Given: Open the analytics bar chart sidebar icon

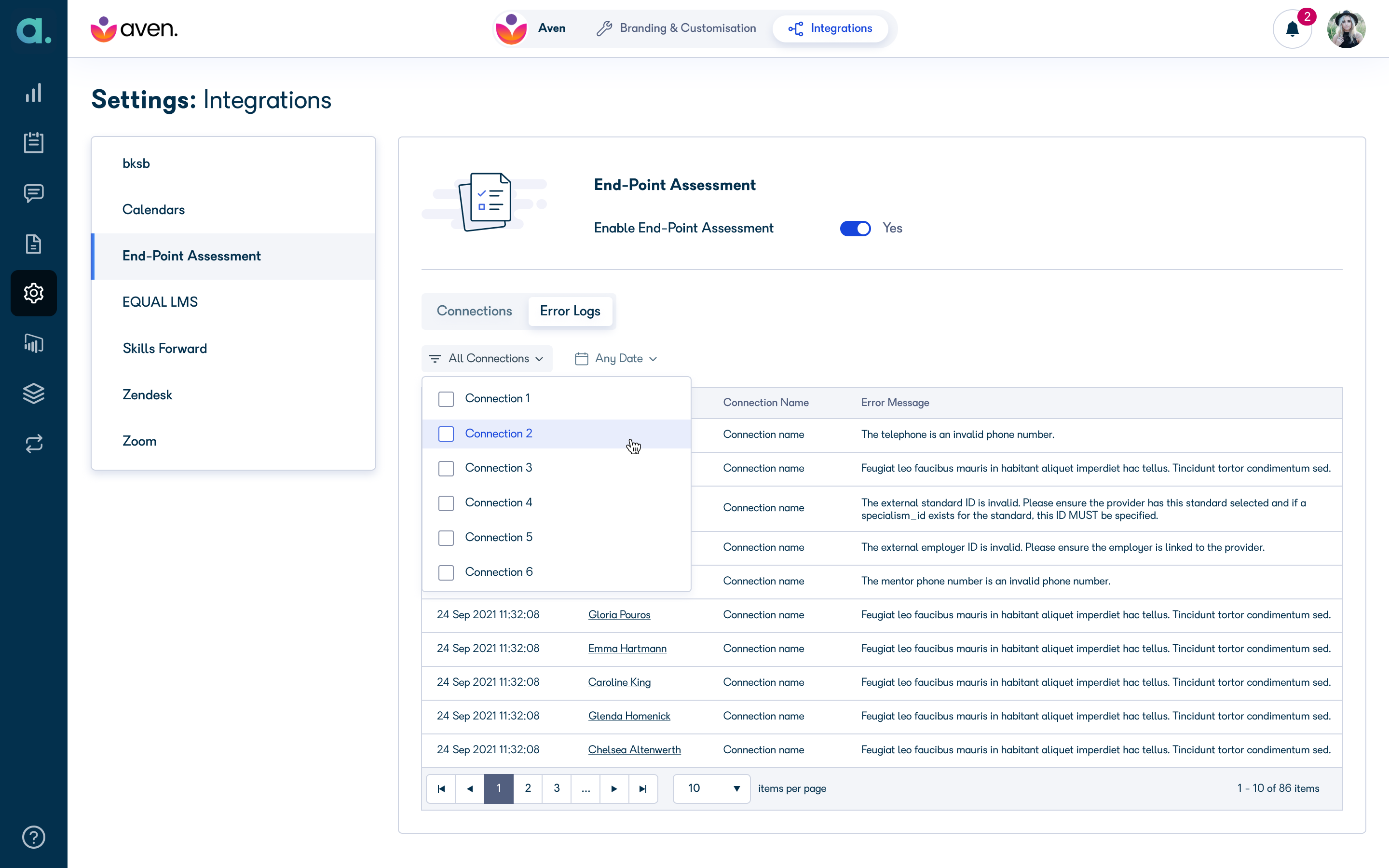Looking at the screenshot, I should (x=33, y=93).
